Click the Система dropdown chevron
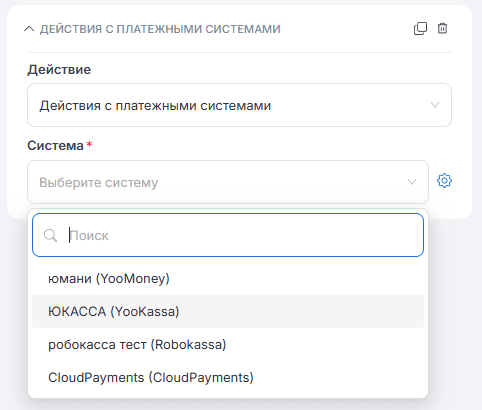 click(x=412, y=182)
